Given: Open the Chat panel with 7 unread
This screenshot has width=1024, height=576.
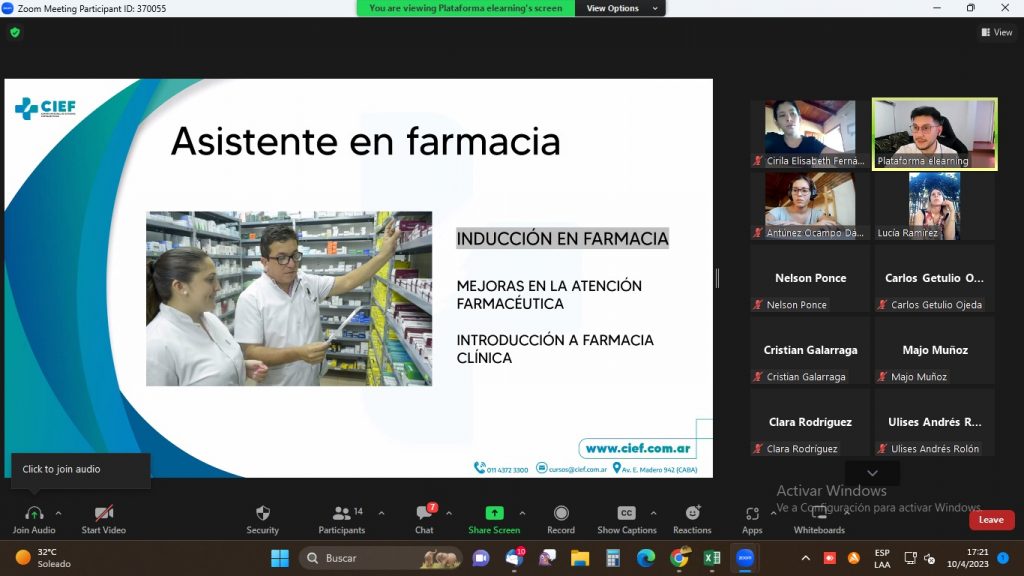Looking at the screenshot, I should 424,519.
